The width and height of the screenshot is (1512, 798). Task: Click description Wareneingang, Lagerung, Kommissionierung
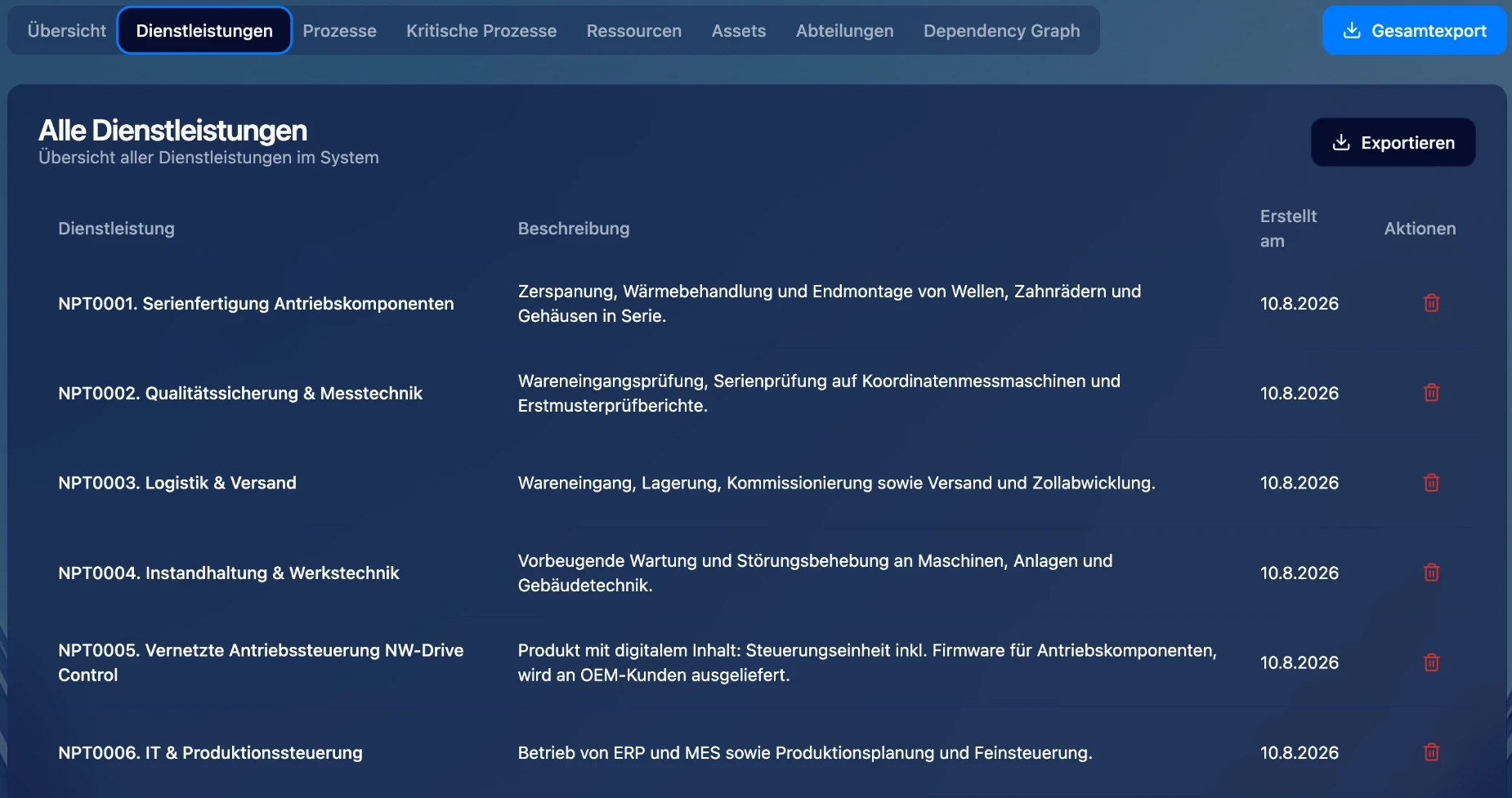tap(836, 483)
